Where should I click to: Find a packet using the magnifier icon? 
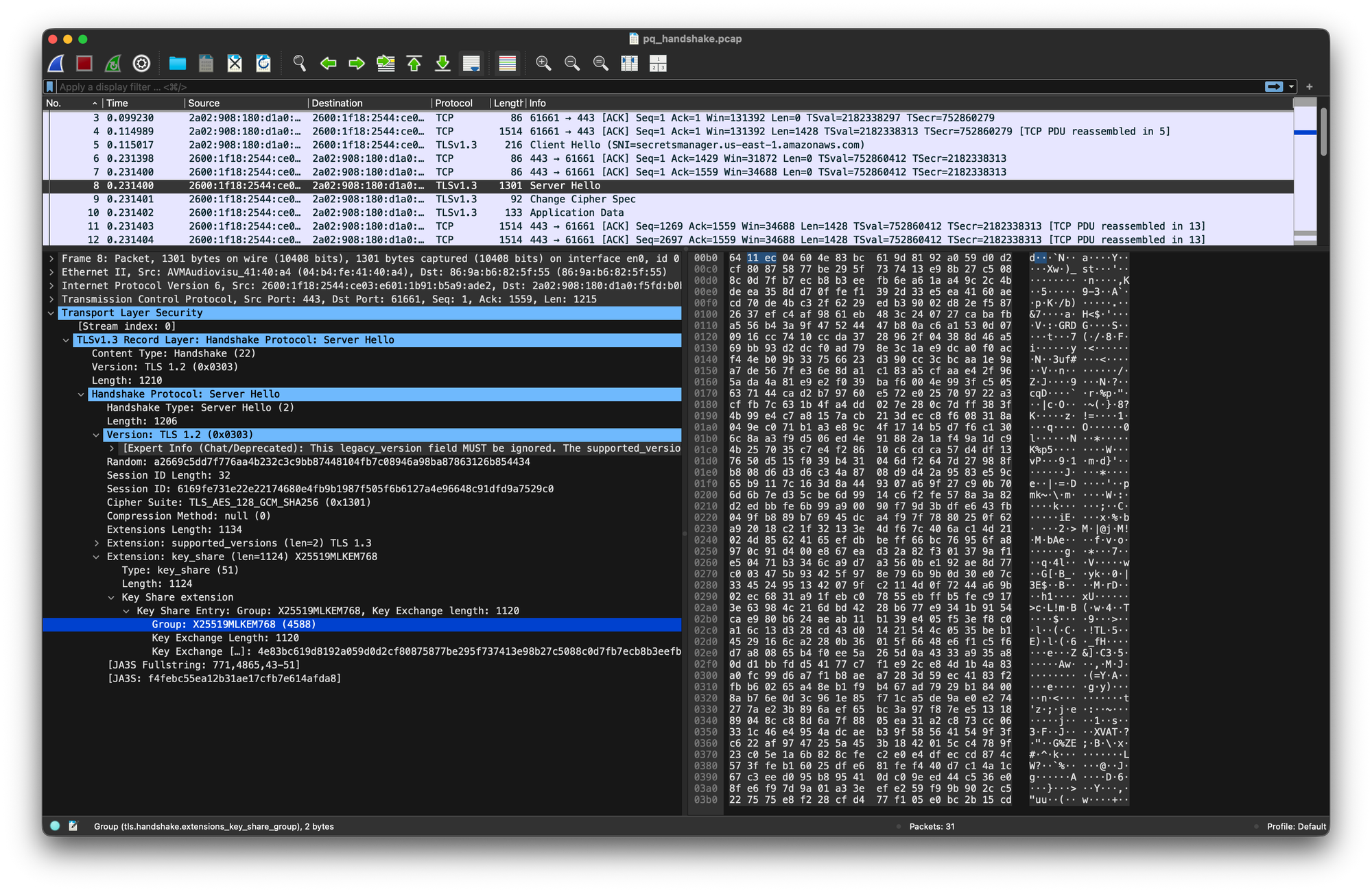click(300, 63)
